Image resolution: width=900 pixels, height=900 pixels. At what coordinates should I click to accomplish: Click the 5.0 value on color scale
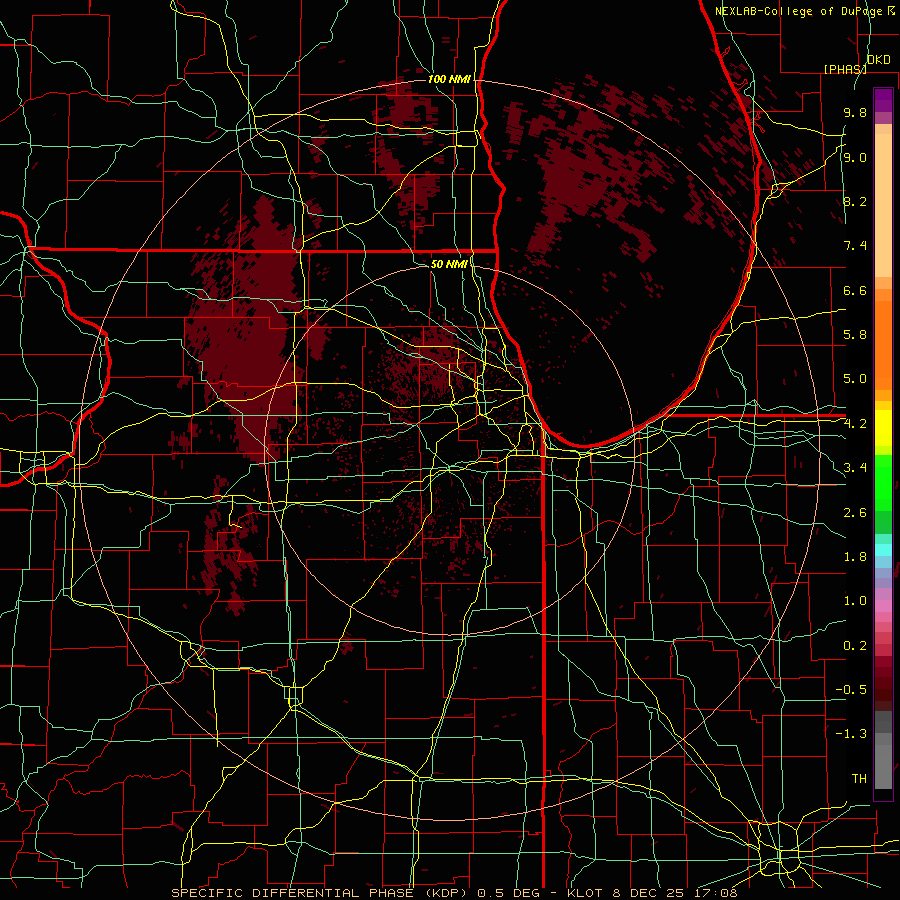coord(855,379)
